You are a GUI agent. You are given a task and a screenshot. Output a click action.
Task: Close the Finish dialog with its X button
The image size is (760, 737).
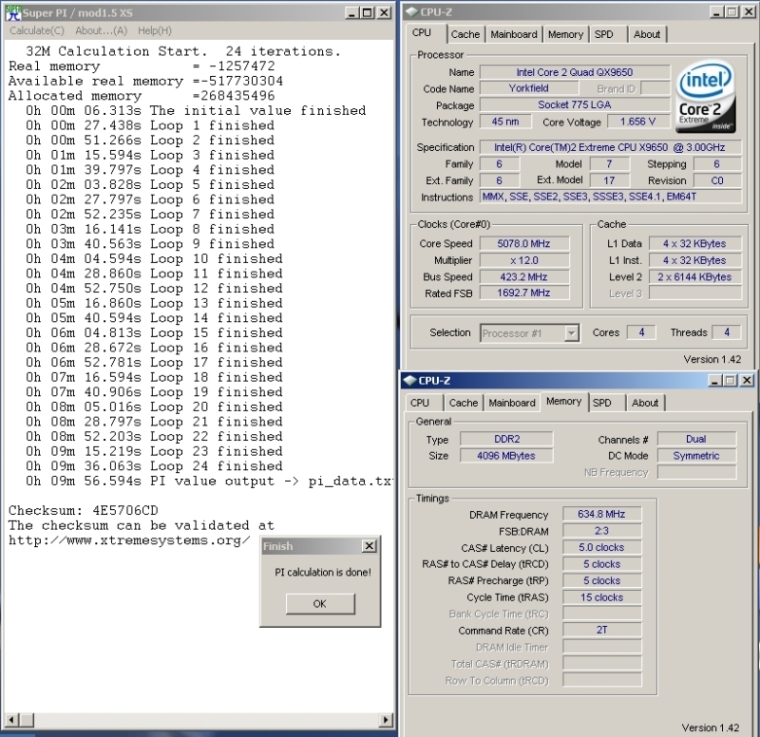tap(369, 546)
